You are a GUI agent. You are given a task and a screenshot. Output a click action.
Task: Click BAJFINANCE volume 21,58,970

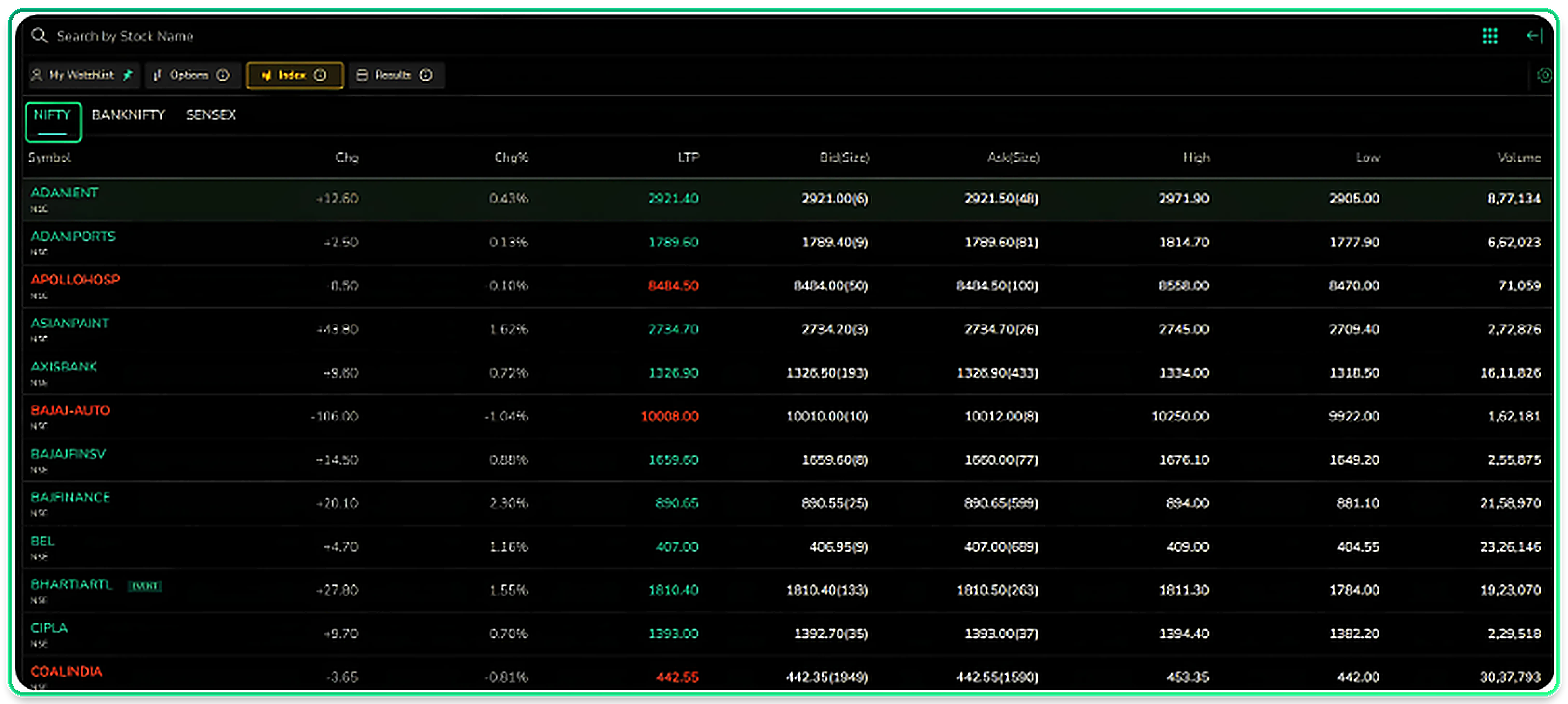[1511, 503]
